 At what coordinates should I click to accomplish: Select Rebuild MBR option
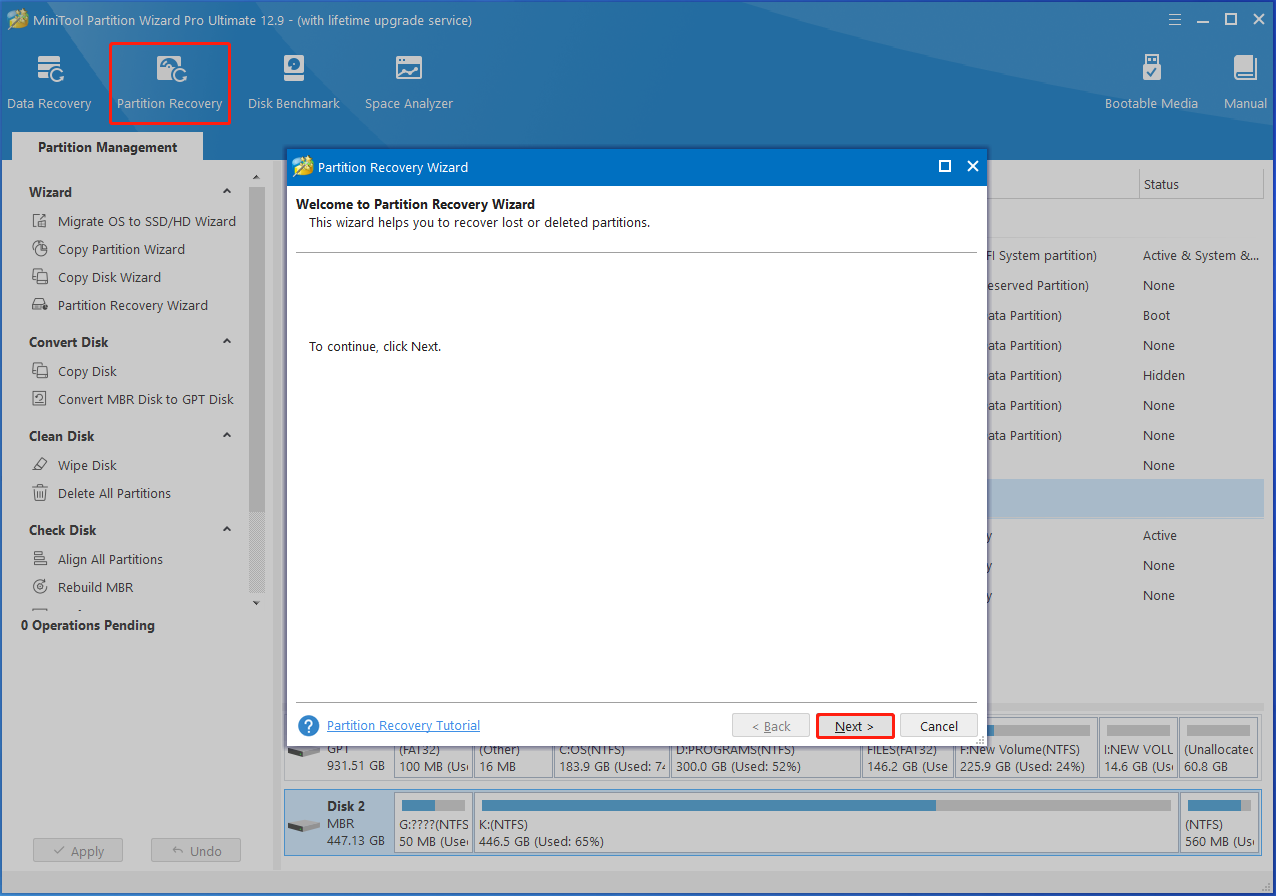(x=95, y=587)
